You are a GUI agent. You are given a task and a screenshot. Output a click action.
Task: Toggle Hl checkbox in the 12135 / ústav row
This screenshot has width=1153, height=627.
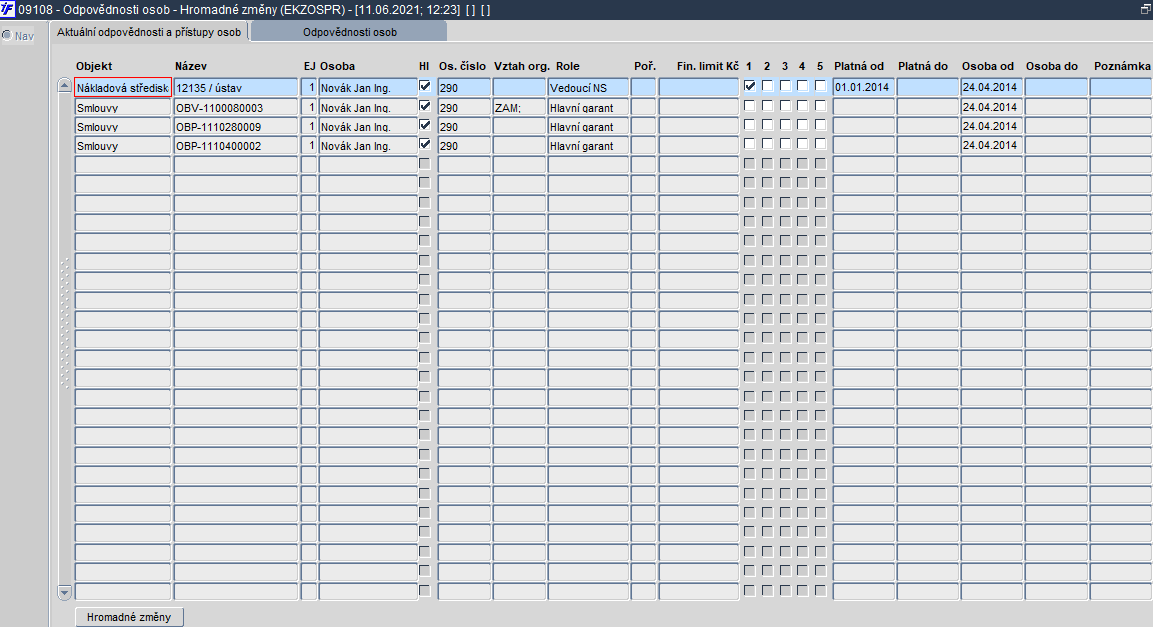424,86
